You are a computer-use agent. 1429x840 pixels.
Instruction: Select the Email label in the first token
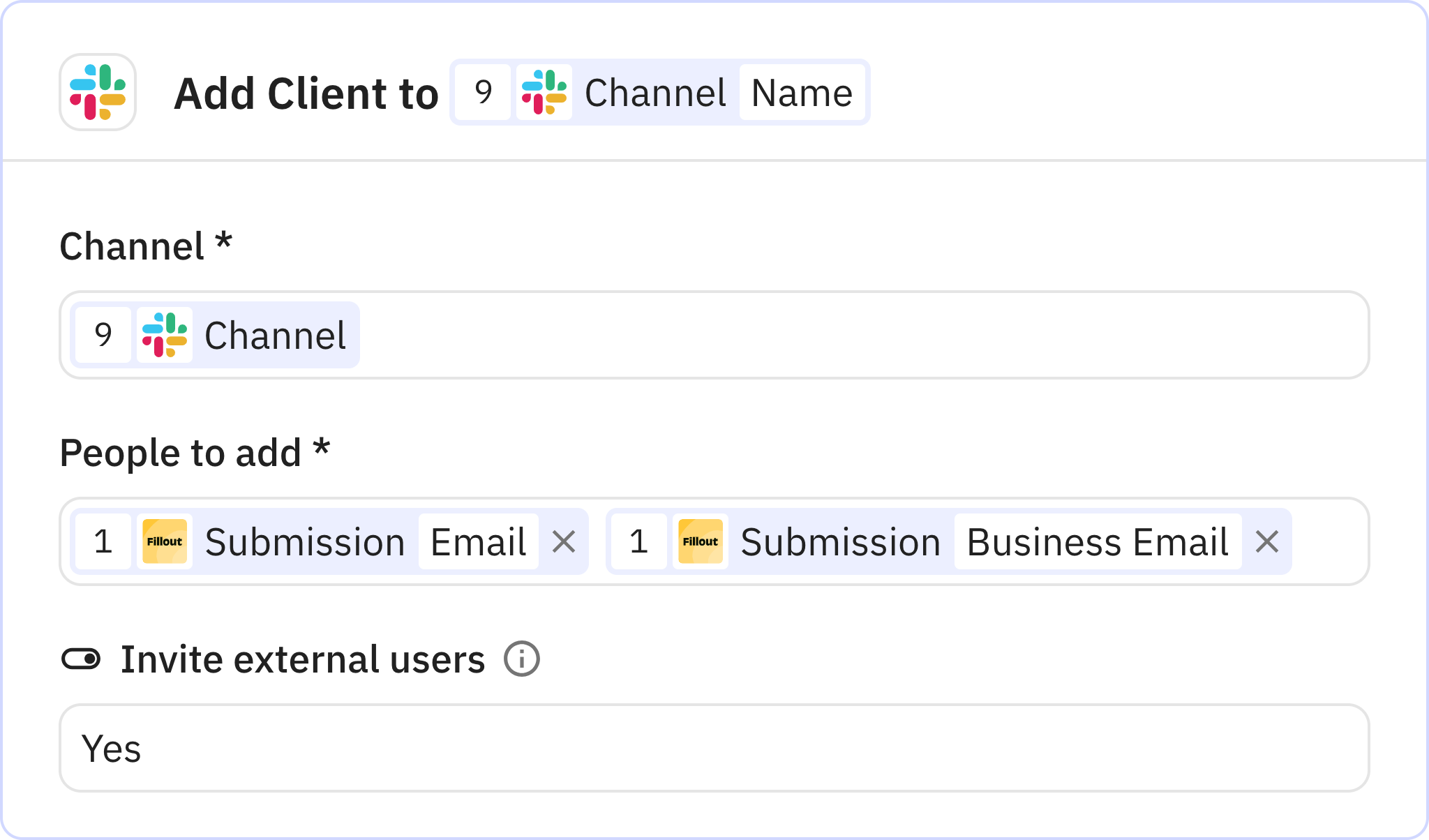pyautogui.click(x=479, y=541)
